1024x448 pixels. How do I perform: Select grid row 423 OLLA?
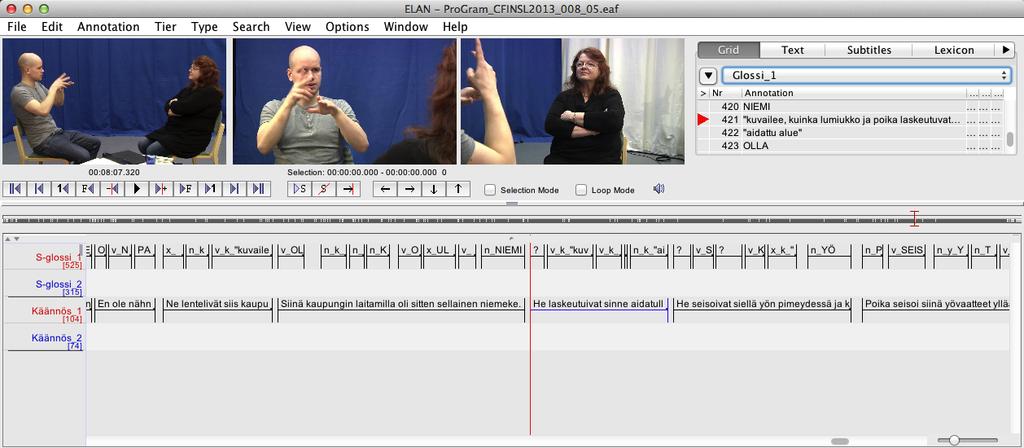[850, 146]
